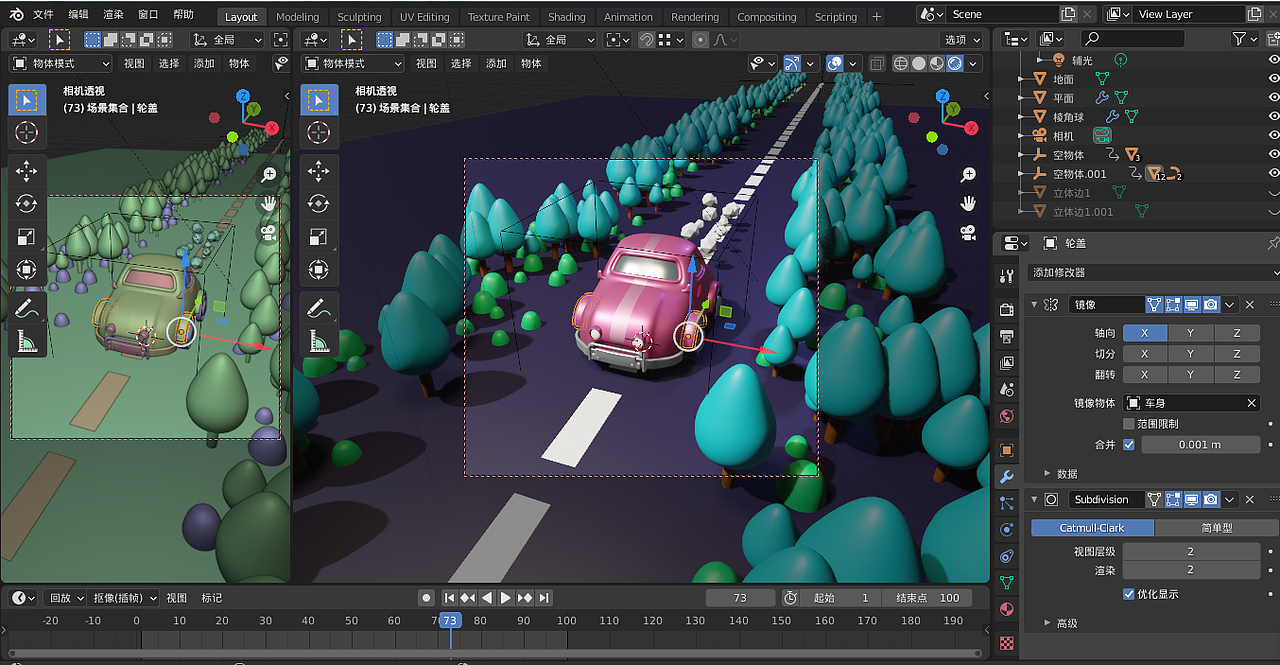Open the Object Constraints properties tab
Image resolution: width=1280 pixels, height=665 pixels.
click(1007, 556)
